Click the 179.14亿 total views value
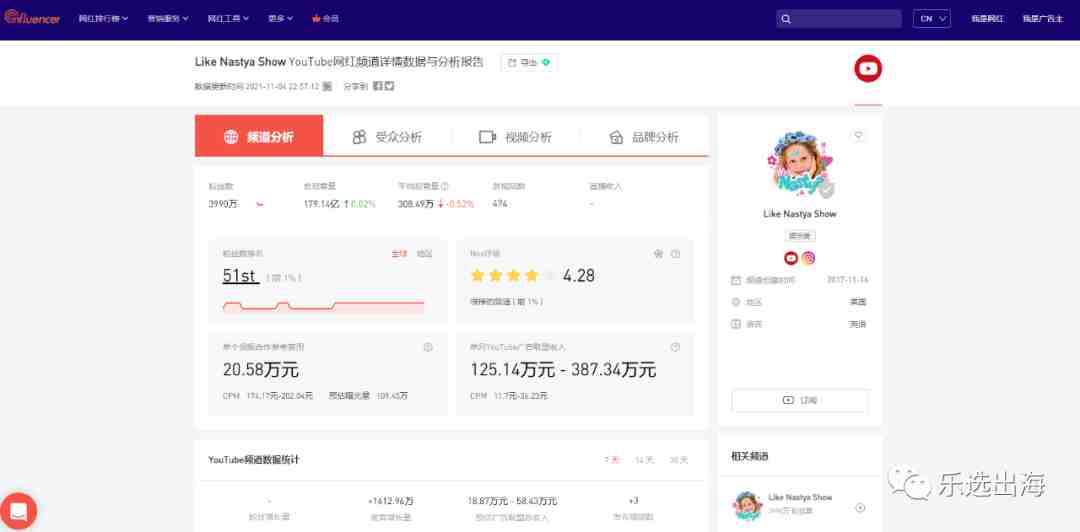 [322, 204]
